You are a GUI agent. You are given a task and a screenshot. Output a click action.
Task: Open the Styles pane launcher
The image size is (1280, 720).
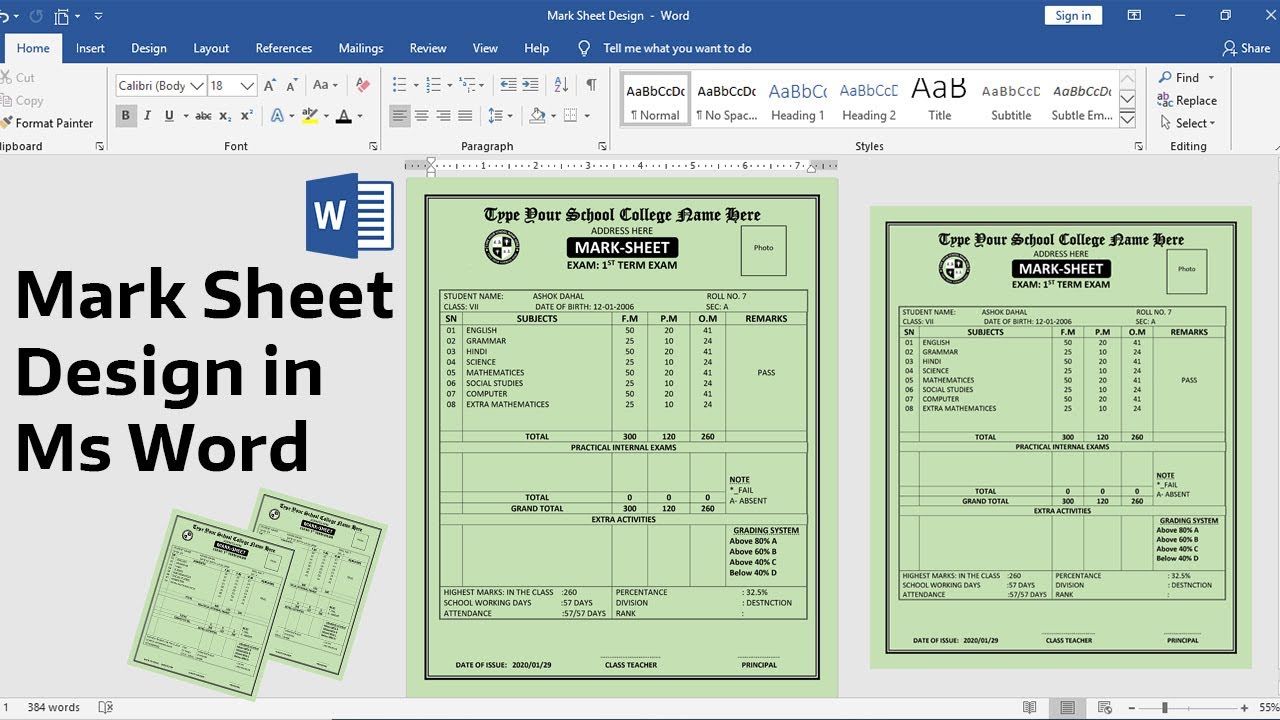coord(1139,146)
